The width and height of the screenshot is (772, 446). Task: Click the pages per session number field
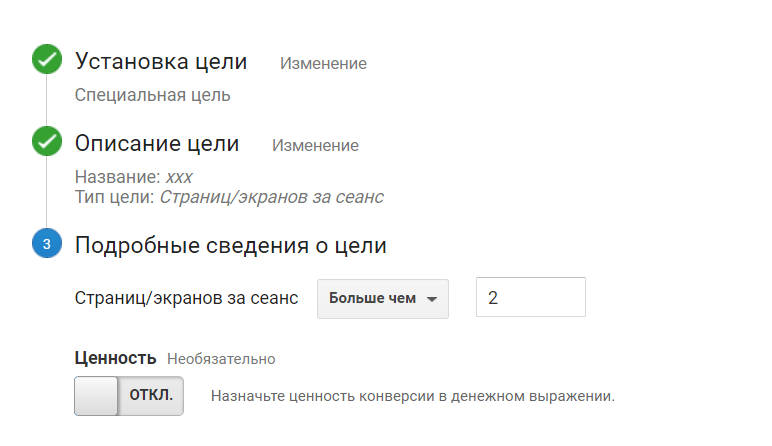point(530,298)
